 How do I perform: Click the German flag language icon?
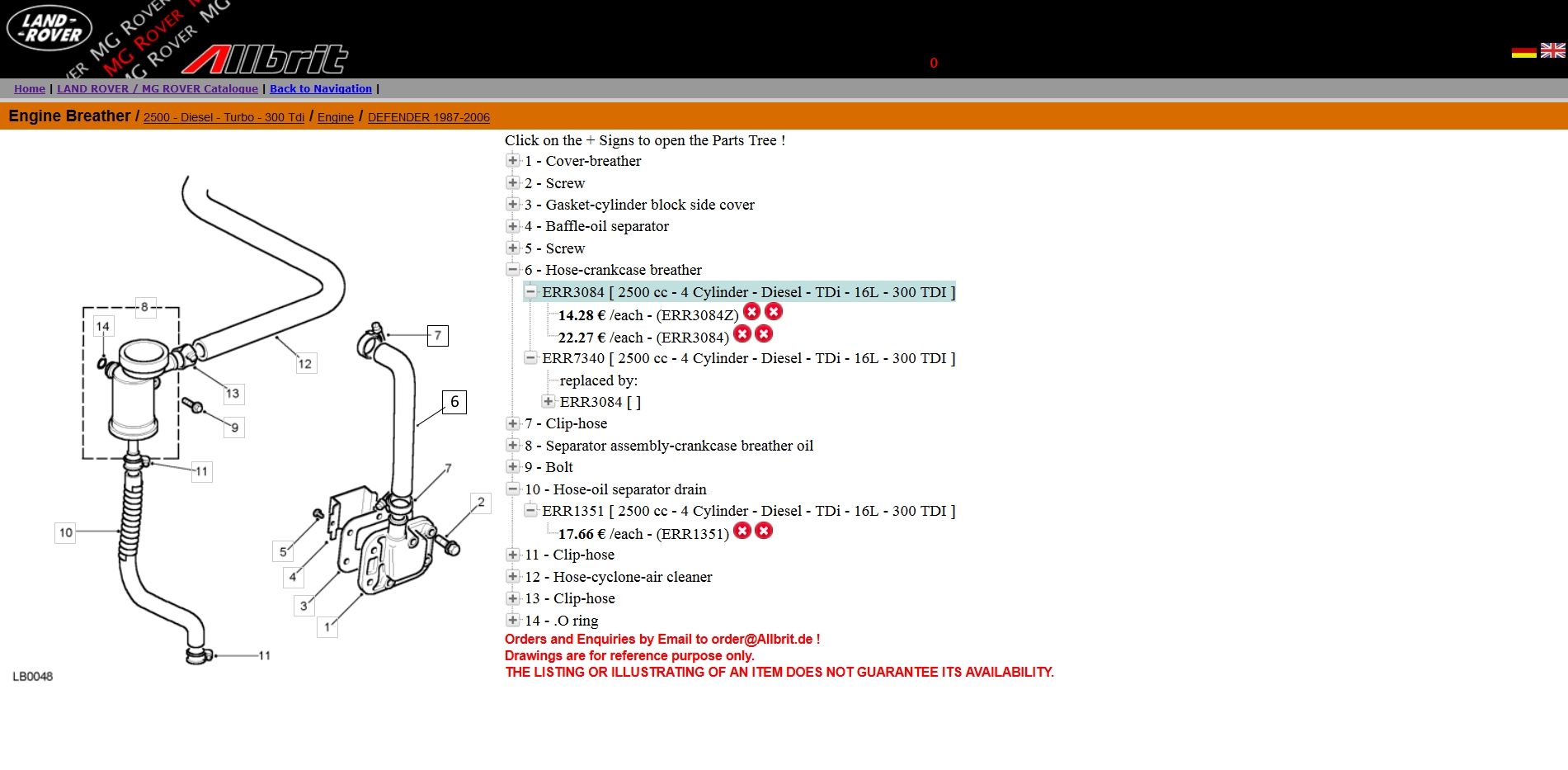1523,52
